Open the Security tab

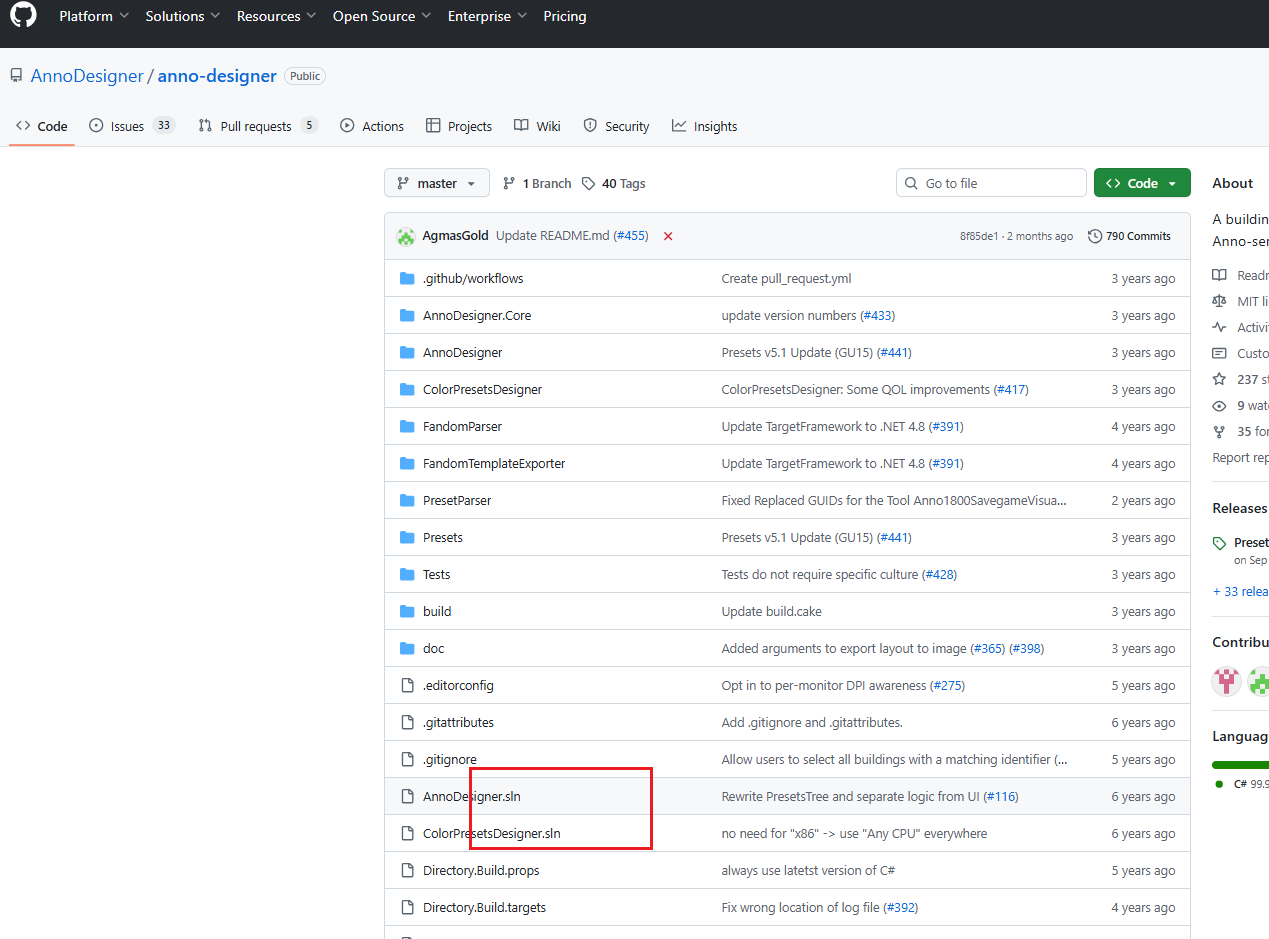coord(616,126)
